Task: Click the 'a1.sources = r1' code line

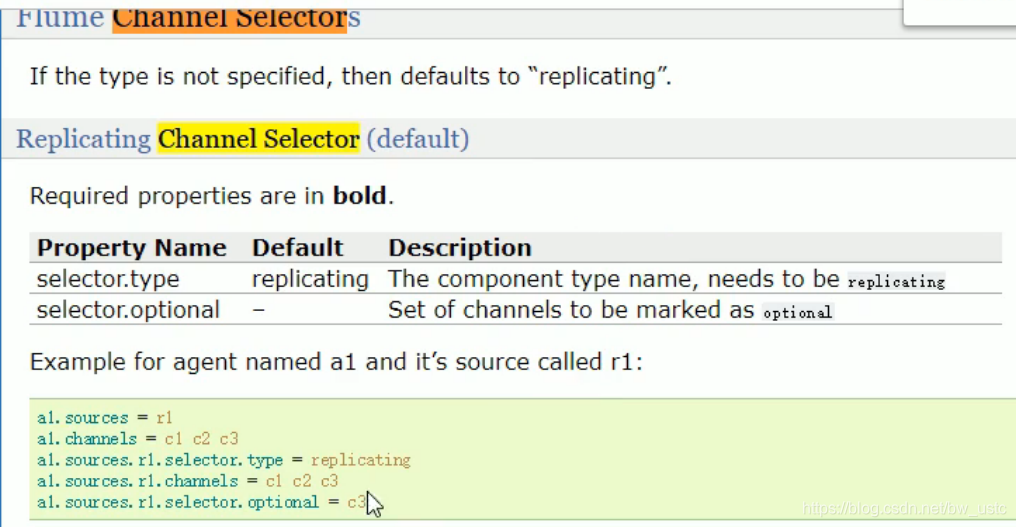Action: 104,417
